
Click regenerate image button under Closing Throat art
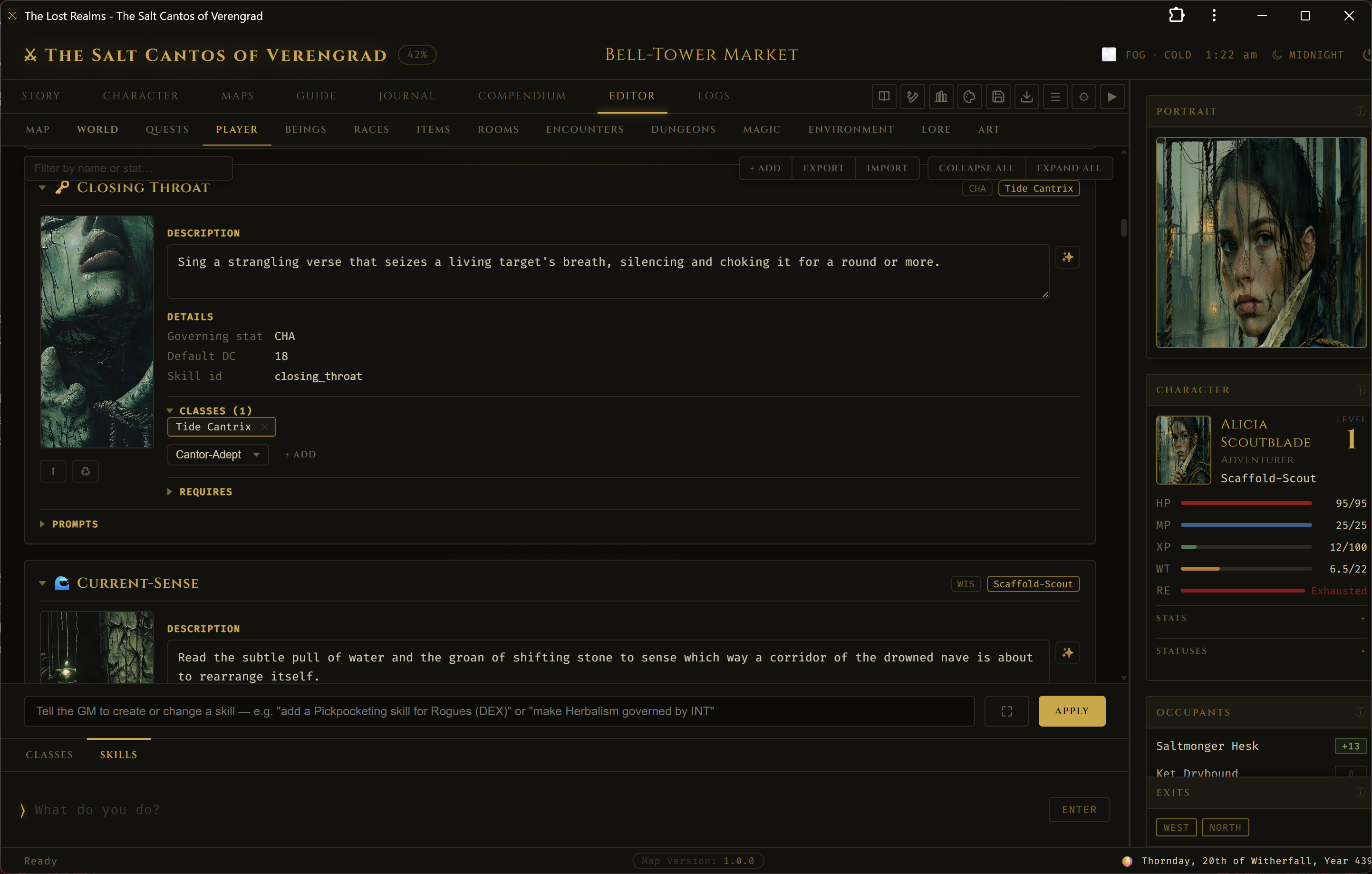[86, 471]
